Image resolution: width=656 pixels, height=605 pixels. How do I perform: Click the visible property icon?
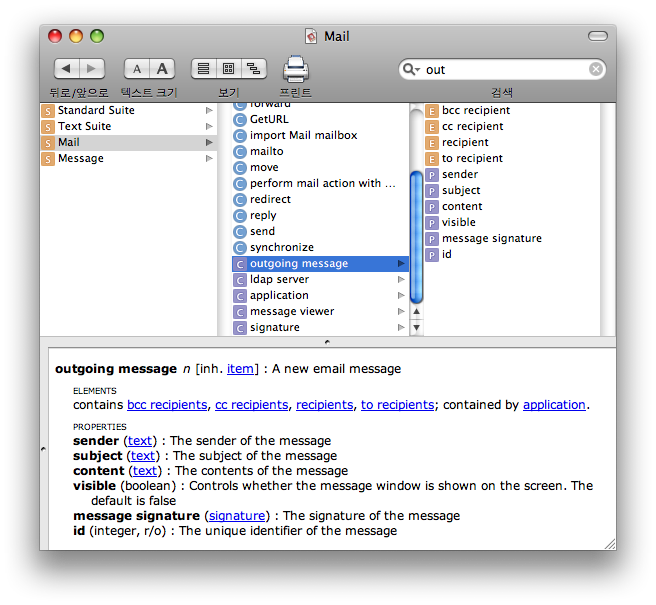click(432, 223)
